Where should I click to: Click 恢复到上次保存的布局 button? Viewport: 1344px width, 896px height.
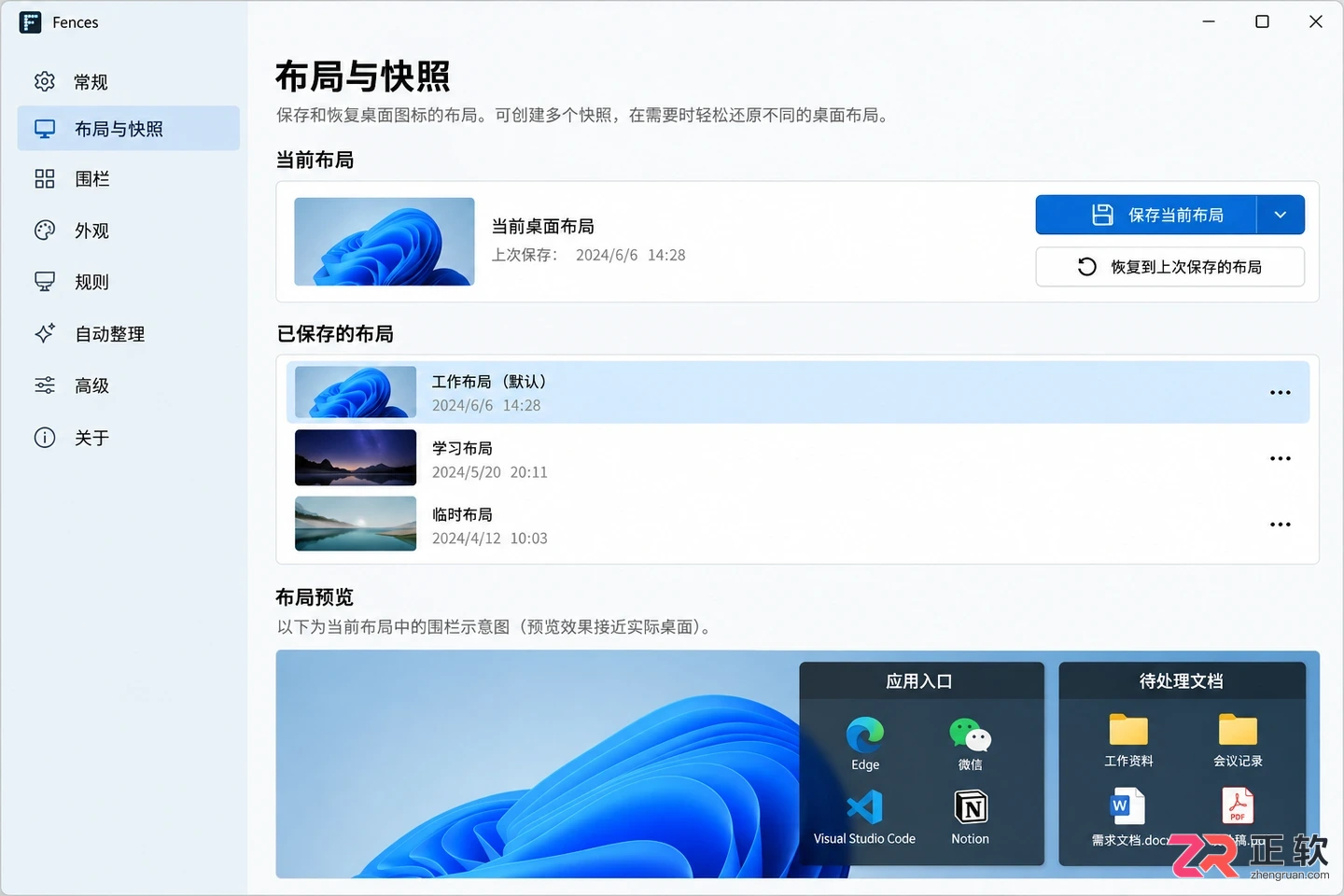[x=1170, y=267]
